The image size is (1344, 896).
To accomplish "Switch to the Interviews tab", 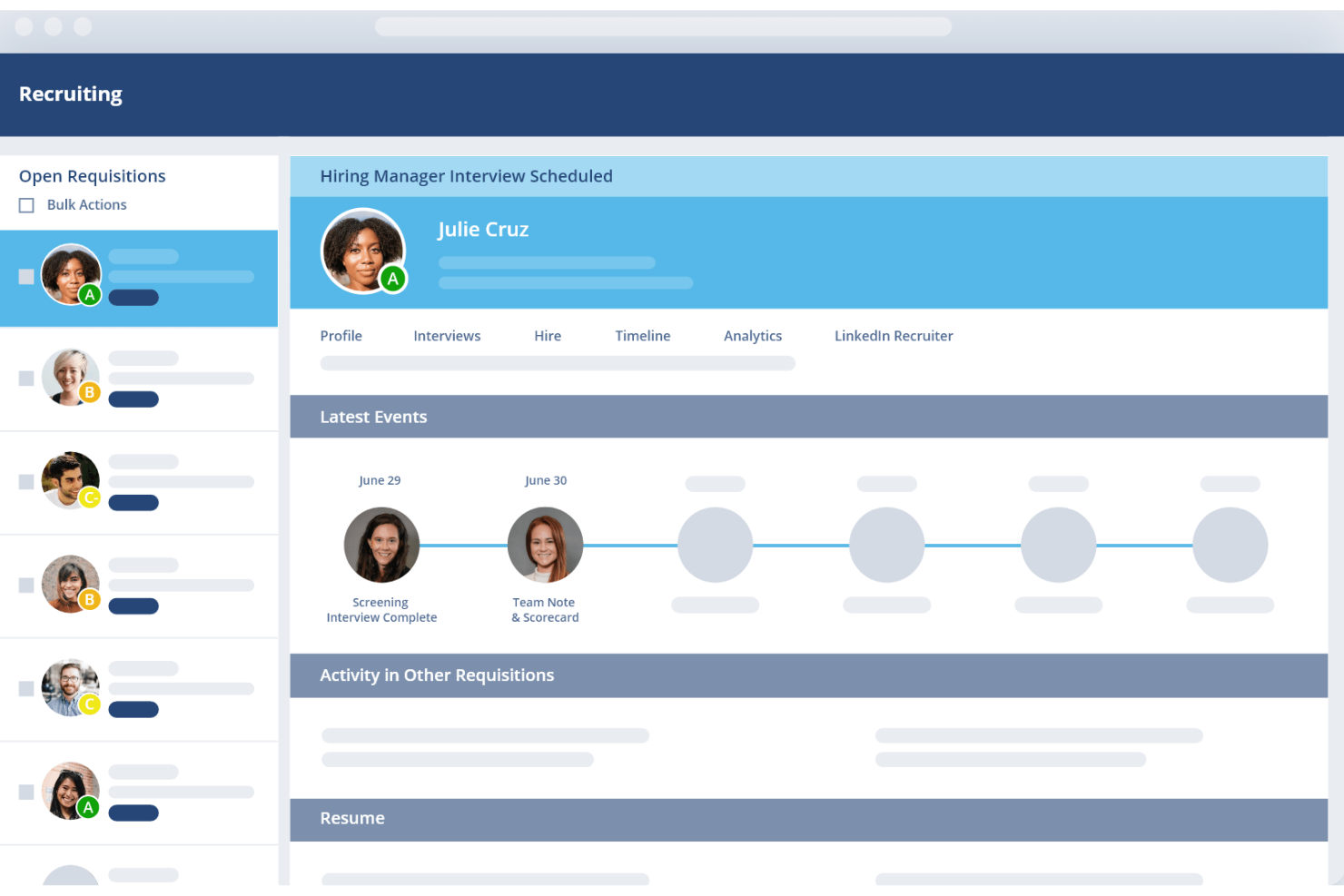I will tap(447, 335).
